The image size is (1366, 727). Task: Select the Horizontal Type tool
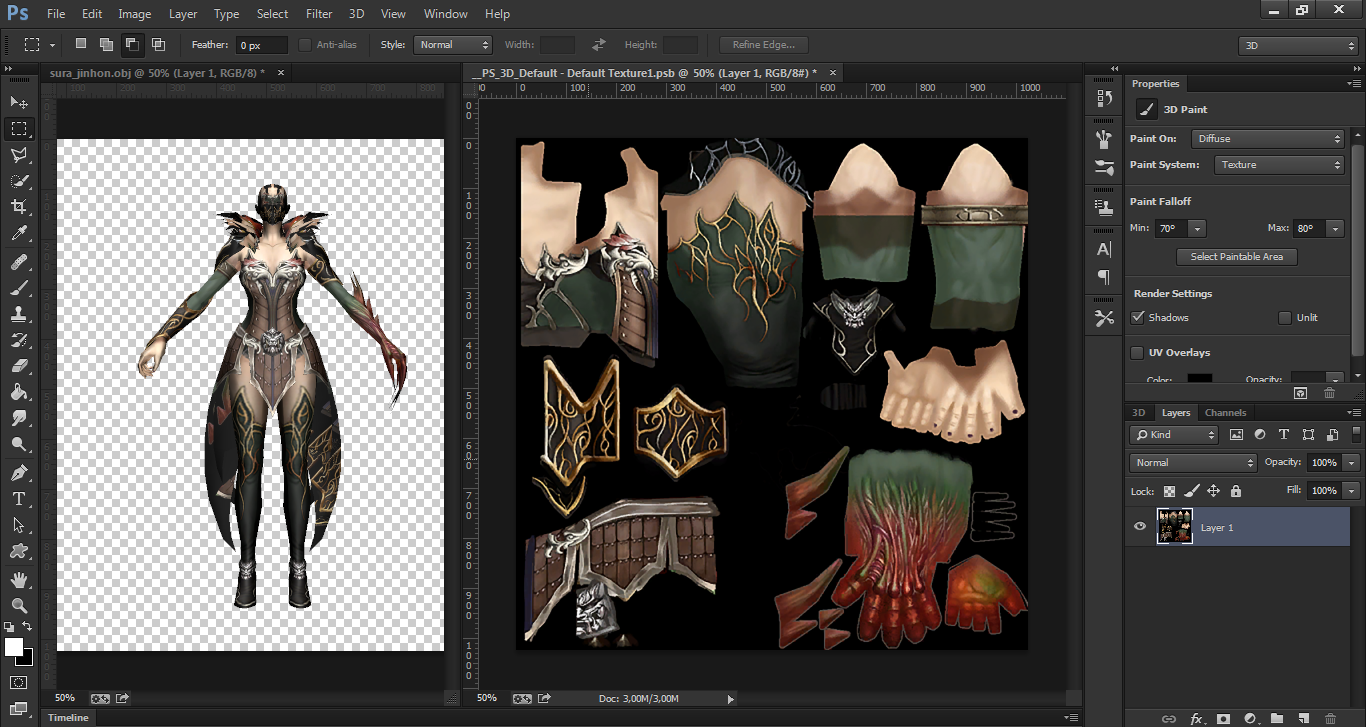coord(19,498)
